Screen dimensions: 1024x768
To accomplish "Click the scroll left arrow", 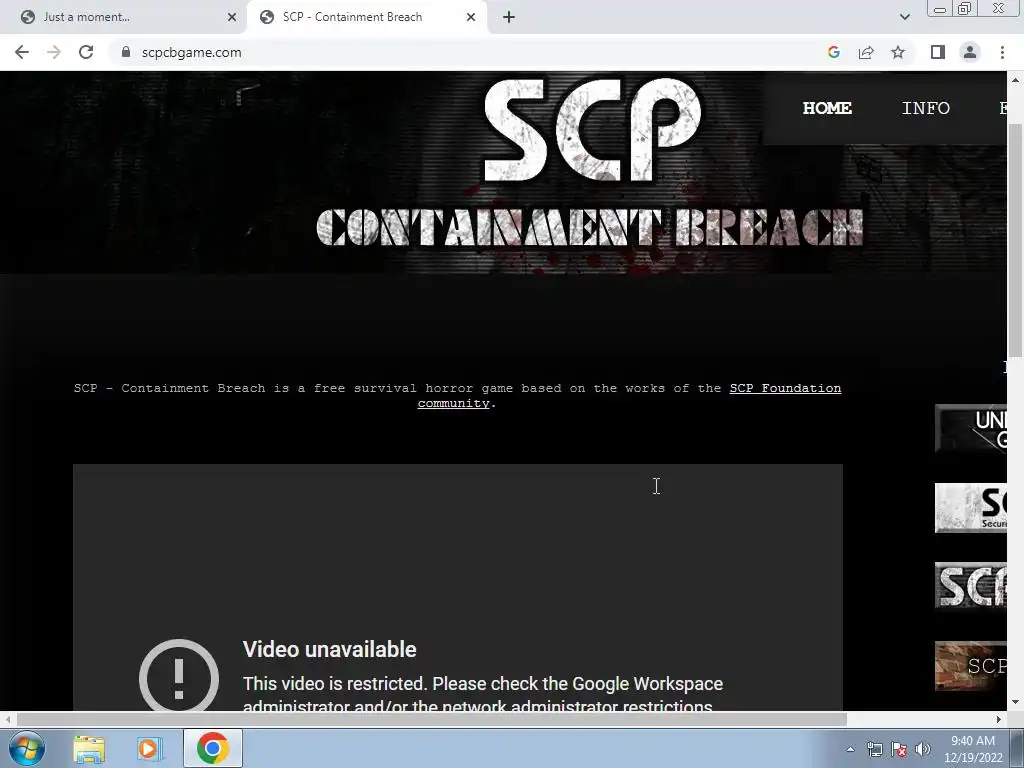I will (x=7, y=719).
